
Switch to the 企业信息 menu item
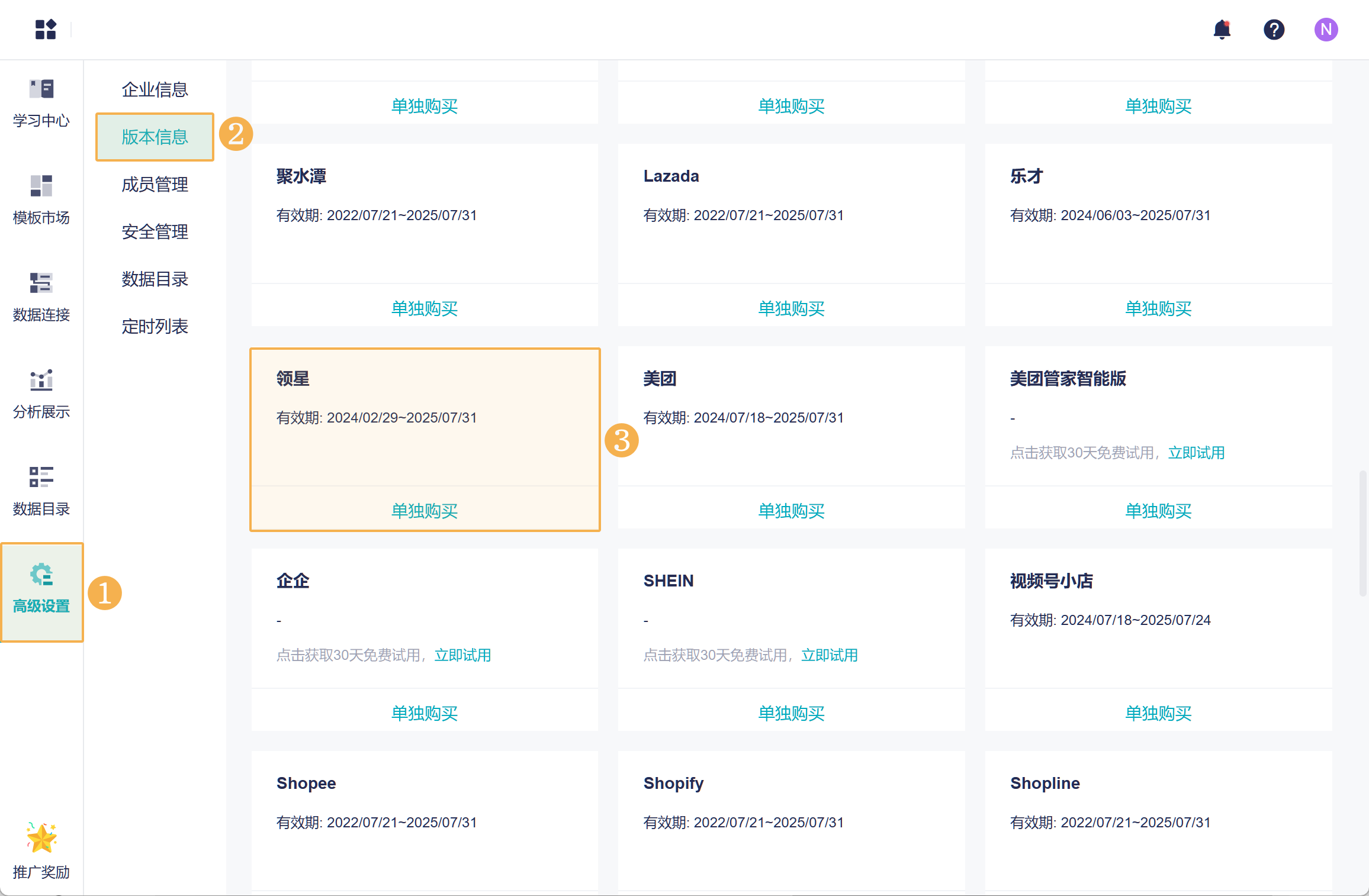[x=155, y=89]
